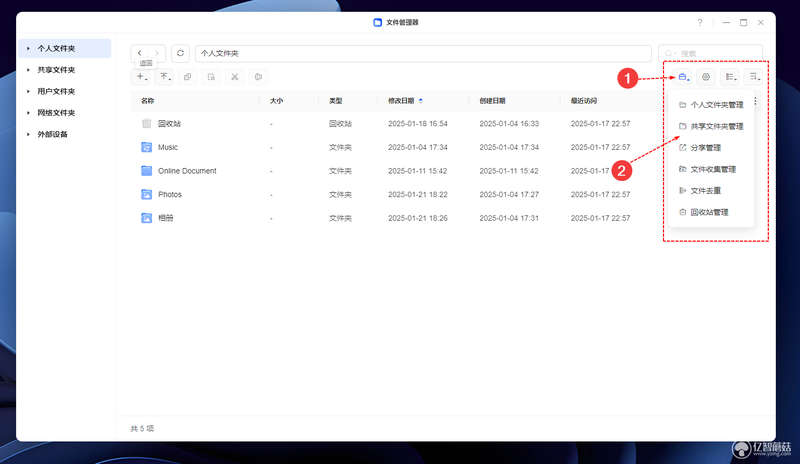Click the cut scissors icon

(x=235, y=77)
